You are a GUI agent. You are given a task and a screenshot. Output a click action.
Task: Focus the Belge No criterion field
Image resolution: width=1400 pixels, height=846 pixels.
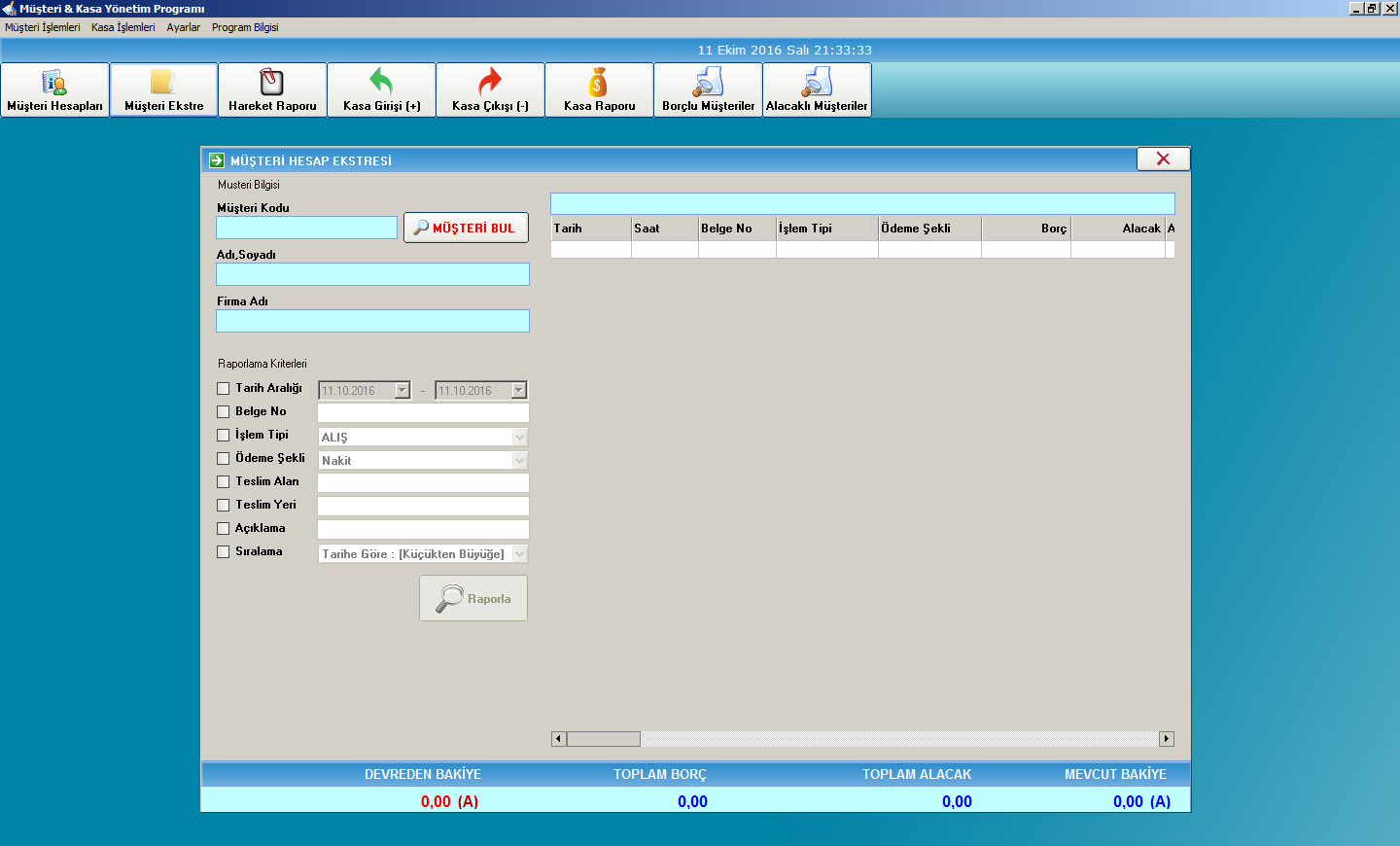click(x=423, y=412)
